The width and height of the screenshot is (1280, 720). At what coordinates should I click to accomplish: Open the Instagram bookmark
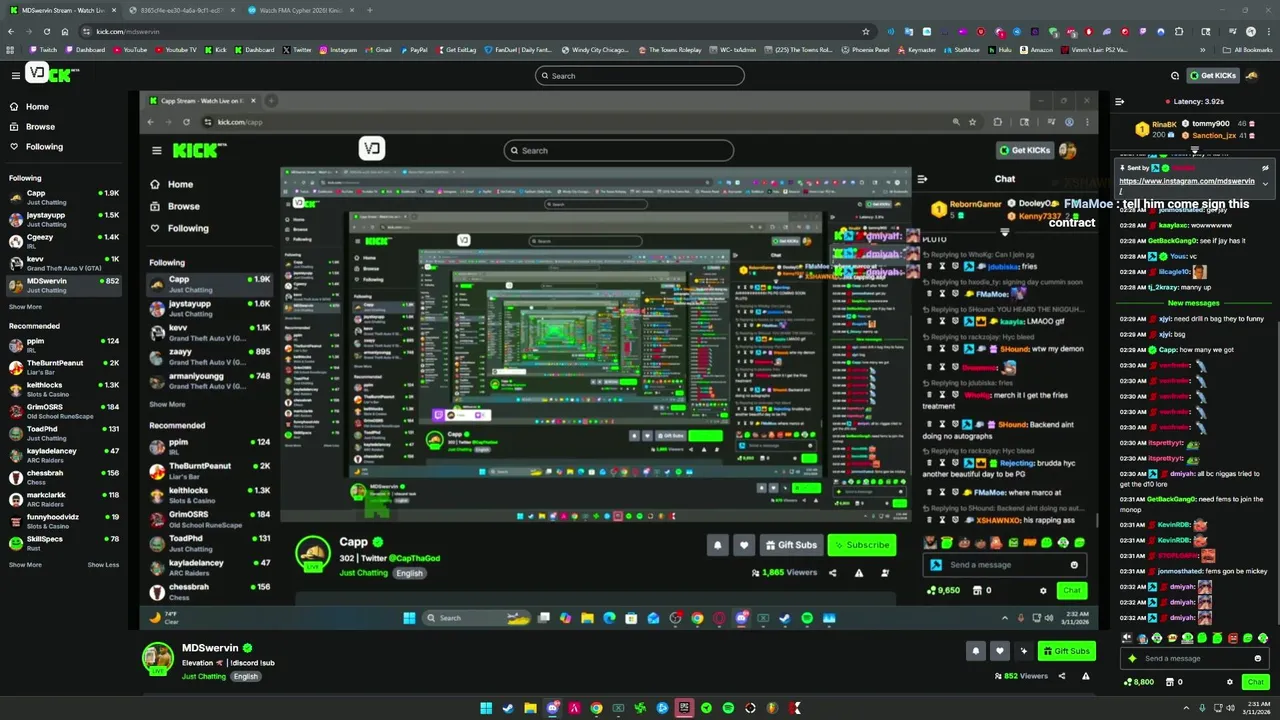[337, 50]
